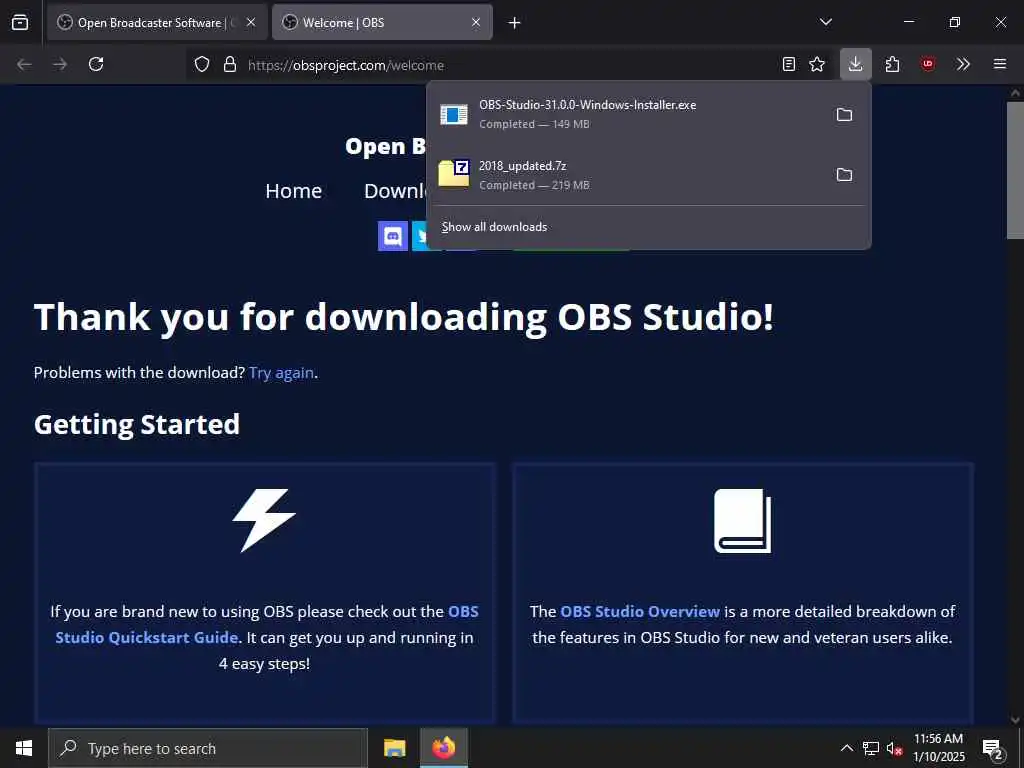Show OBS installer in folder
The image size is (1024, 768).
[x=844, y=114]
